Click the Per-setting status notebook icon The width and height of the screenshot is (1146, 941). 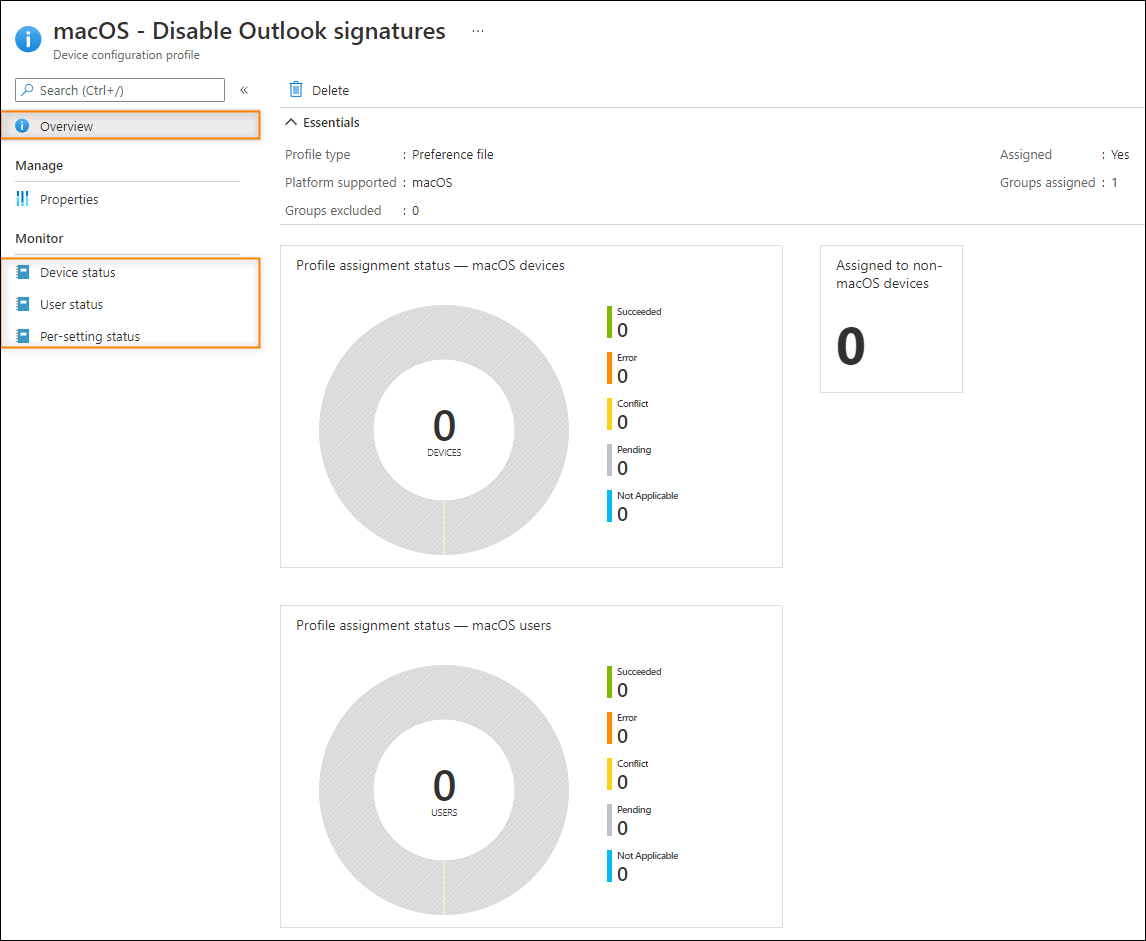coord(23,336)
